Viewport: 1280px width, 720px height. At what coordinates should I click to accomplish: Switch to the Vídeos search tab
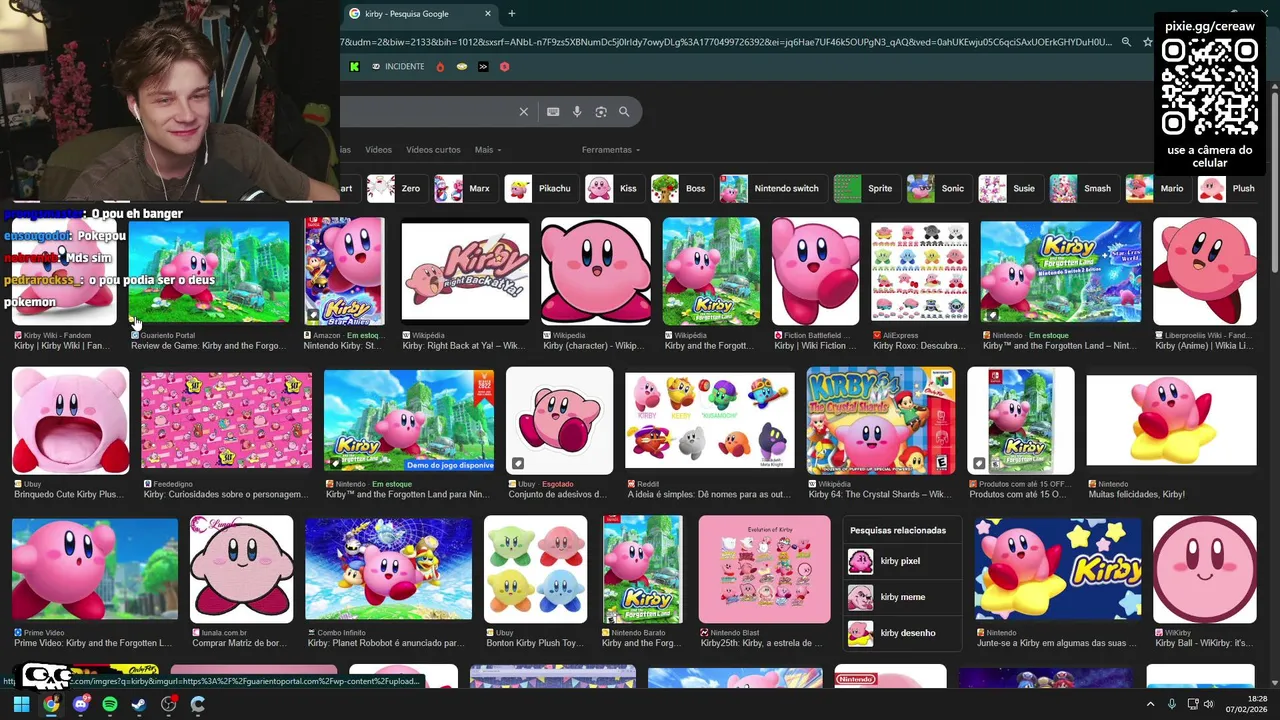pyautogui.click(x=379, y=150)
